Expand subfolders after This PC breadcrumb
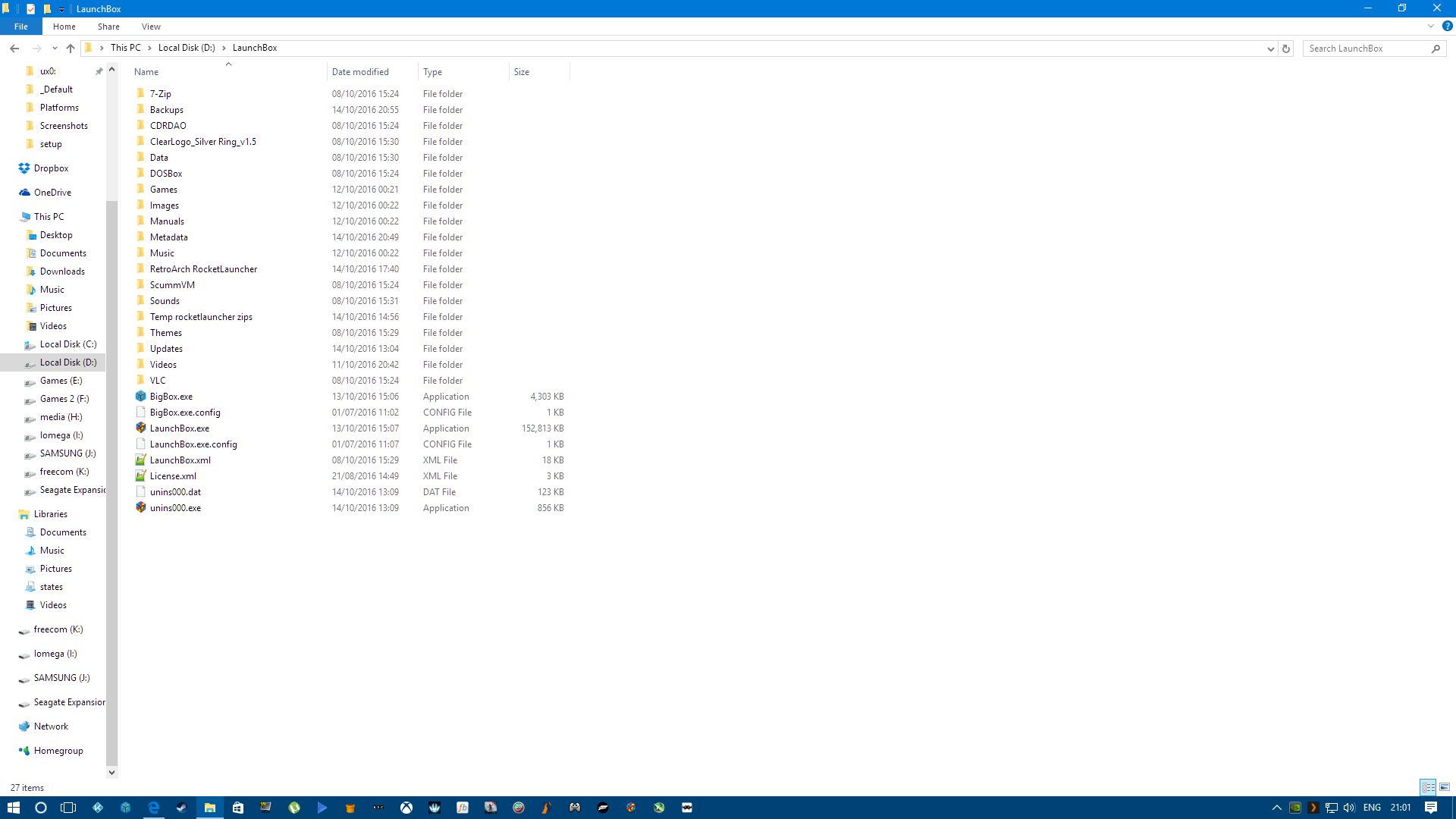Viewport: 1456px width, 819px height. tap(149, 48)
